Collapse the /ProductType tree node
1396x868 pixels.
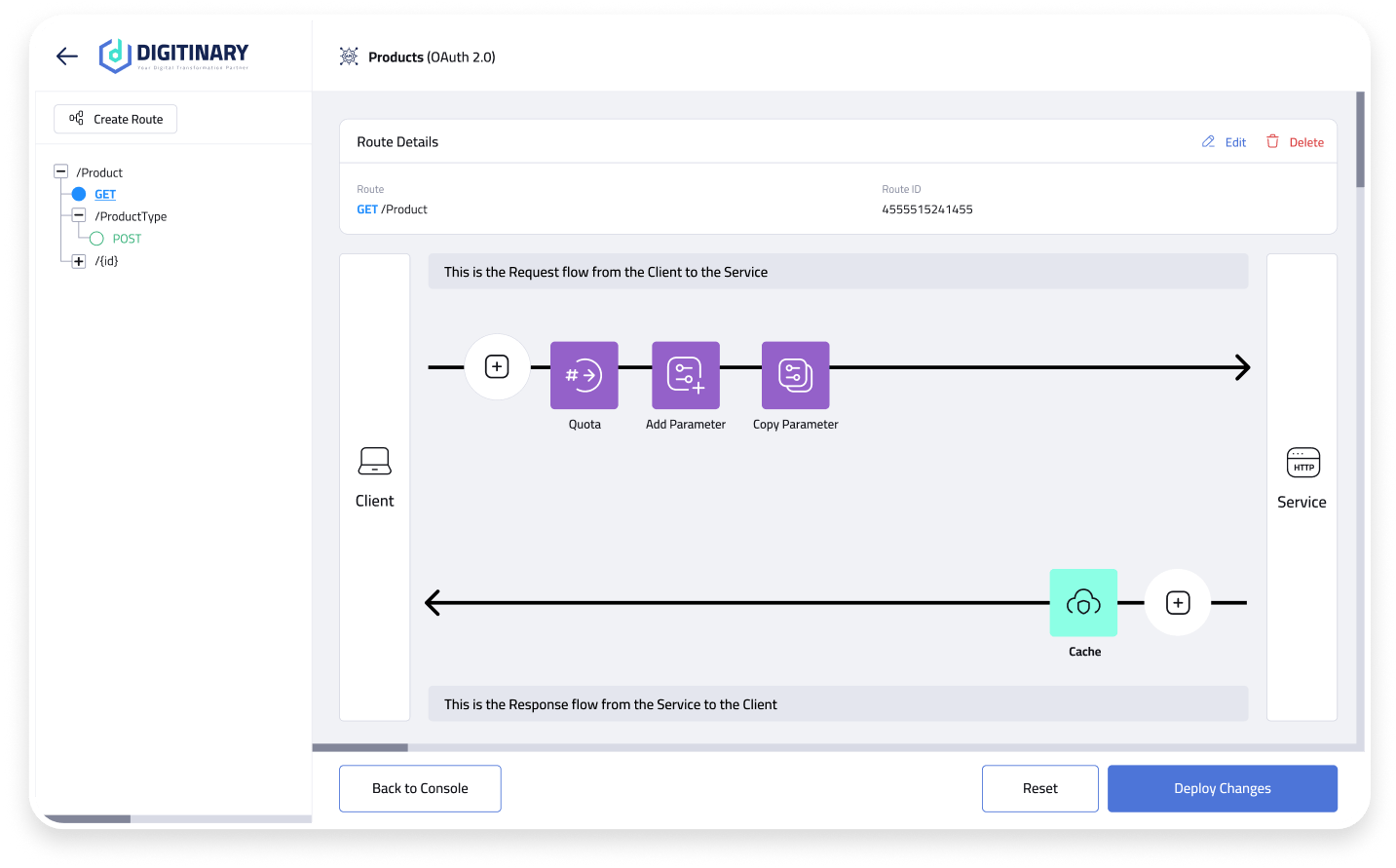pyautogui.click(x=79, y=216)
